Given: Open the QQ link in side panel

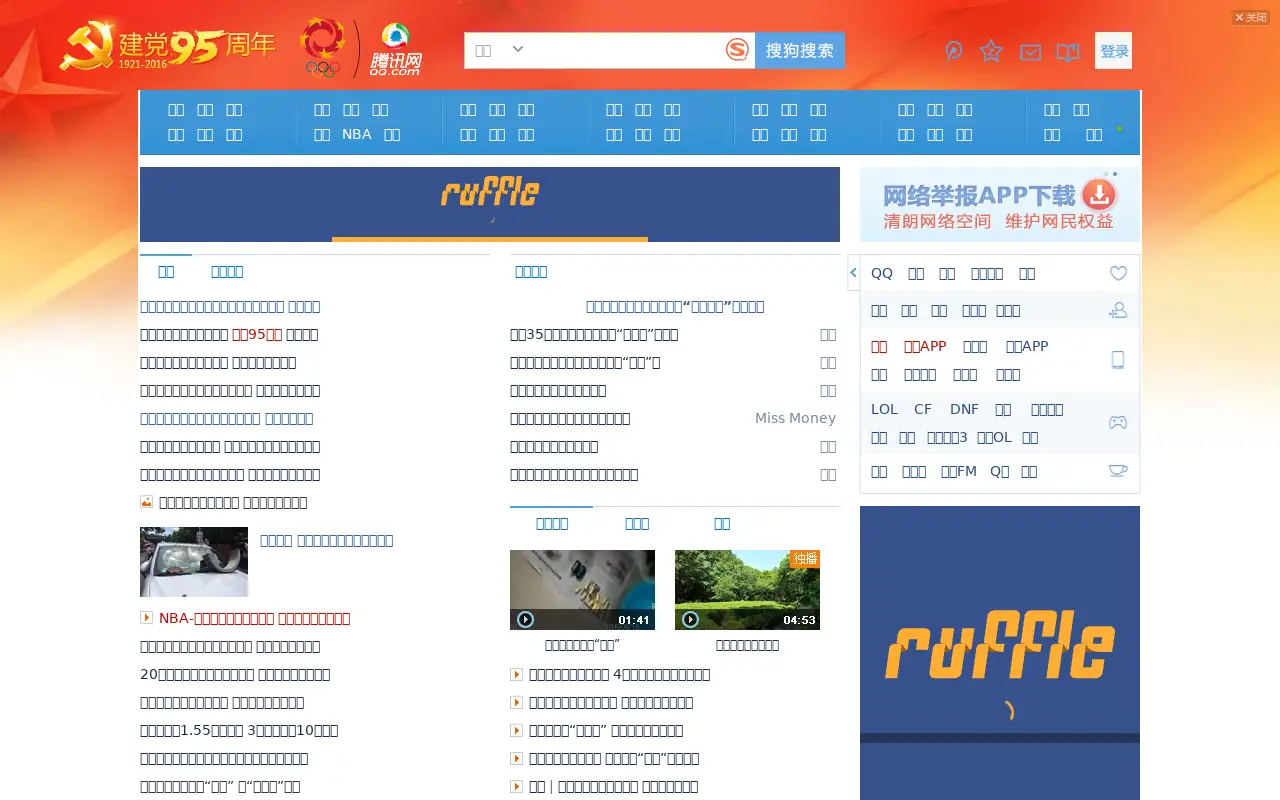Looking at the screenshot, I should [882, 273].
